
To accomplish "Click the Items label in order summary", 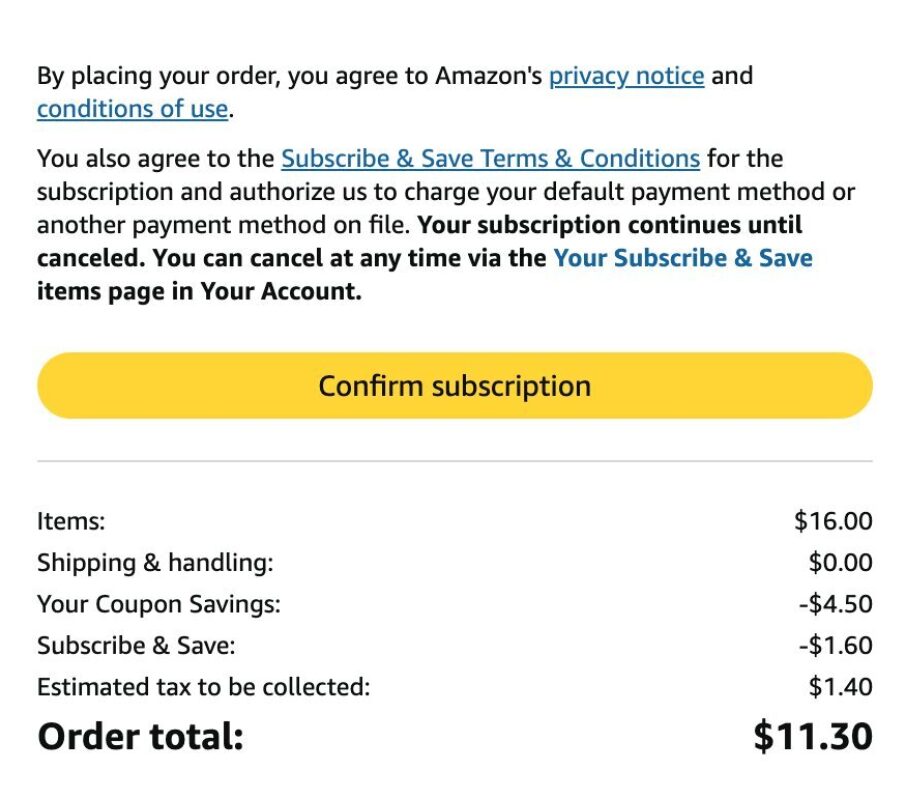I will (x=71, y=521).
